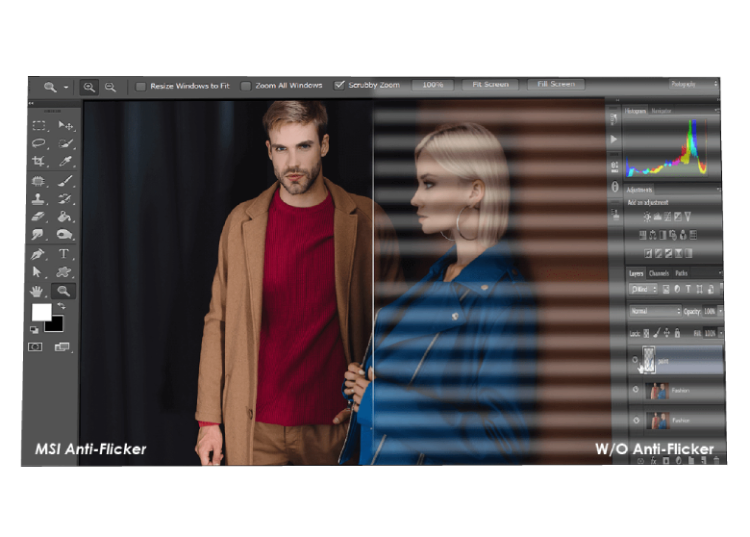750x537 pixels.
Task: Switch to the Channels tab
Action: [659, 274]
